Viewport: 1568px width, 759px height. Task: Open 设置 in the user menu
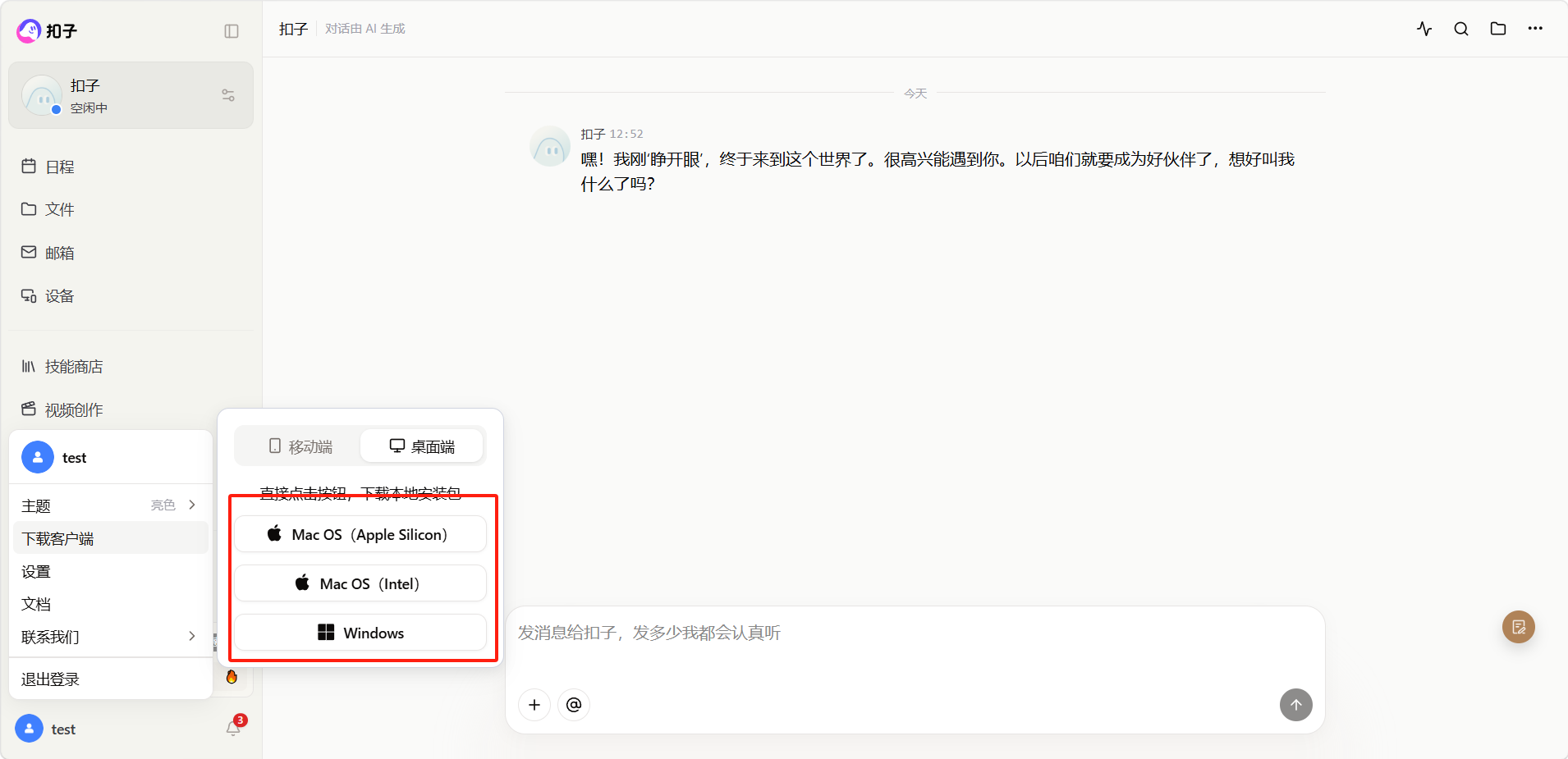point(111,571)
